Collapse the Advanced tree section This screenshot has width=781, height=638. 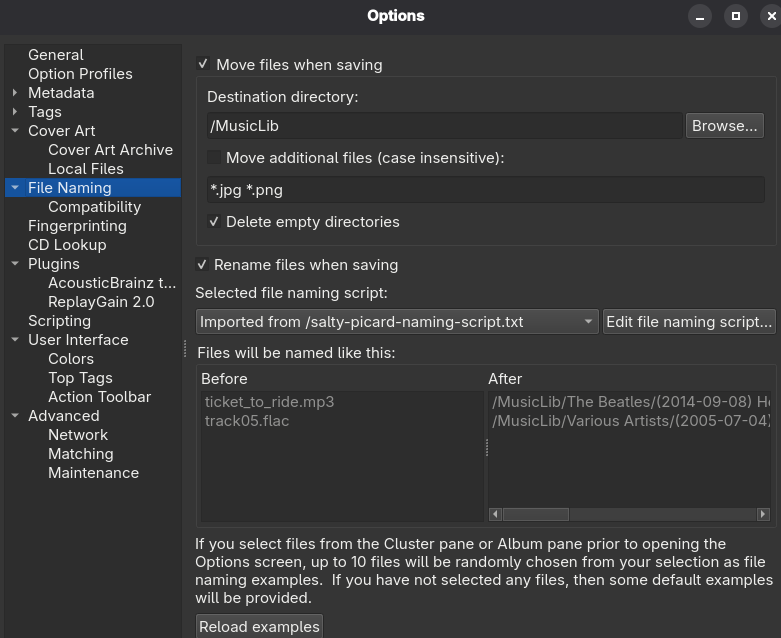pos(16,416)
